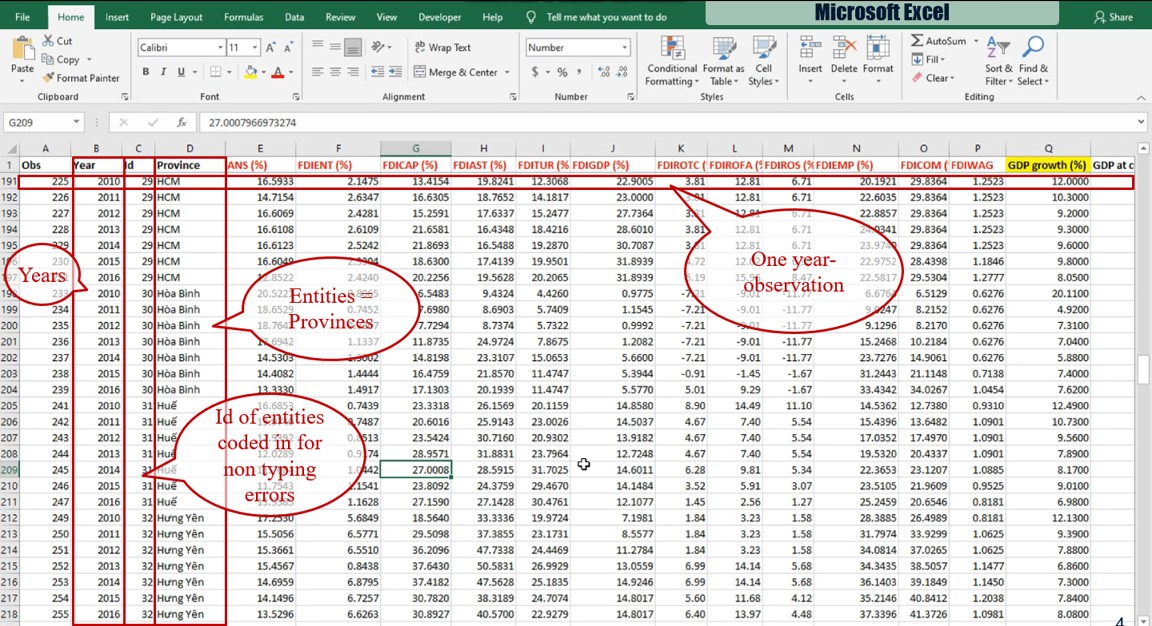The width and height of the screenshot is (1152, 626).
Task: Switch to the Formulas ribbon tab
Action: pos(243,17)
